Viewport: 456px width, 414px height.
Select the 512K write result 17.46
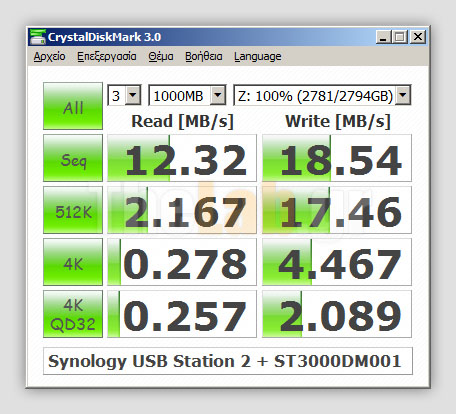click(337, 210)
